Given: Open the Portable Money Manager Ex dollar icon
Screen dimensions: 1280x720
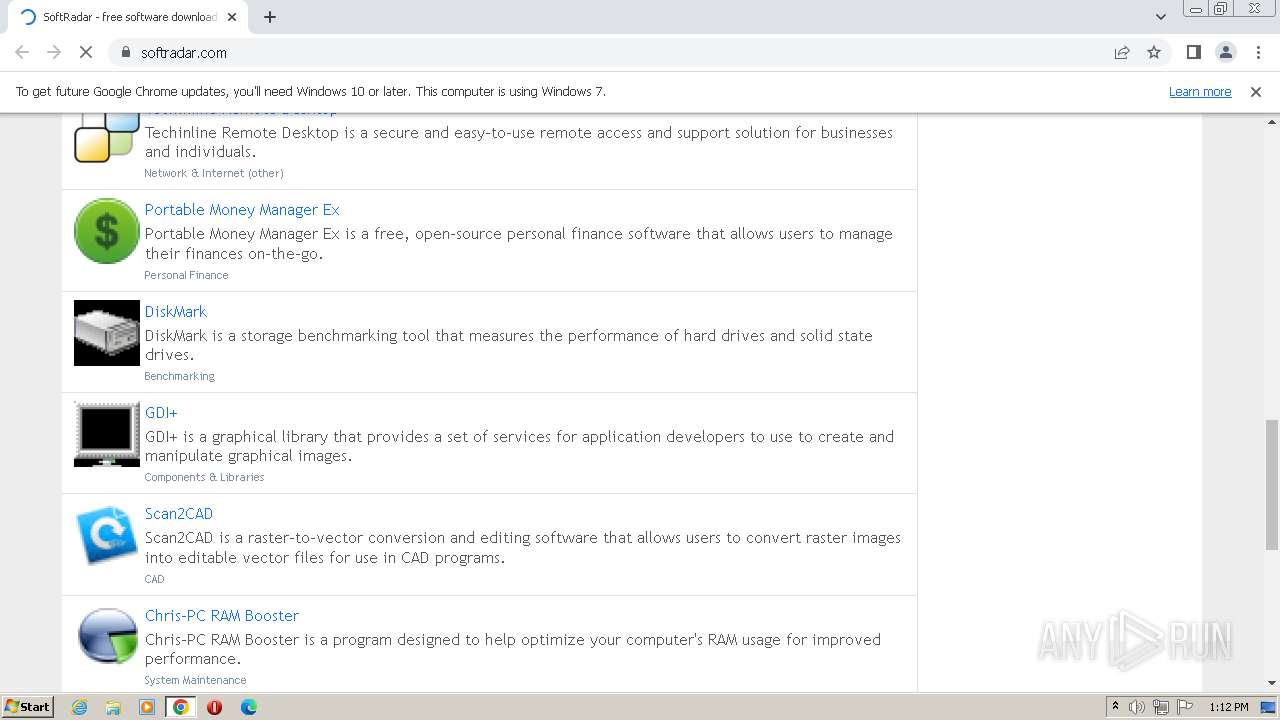Looking at the screenshot, I should click(107, 231).
